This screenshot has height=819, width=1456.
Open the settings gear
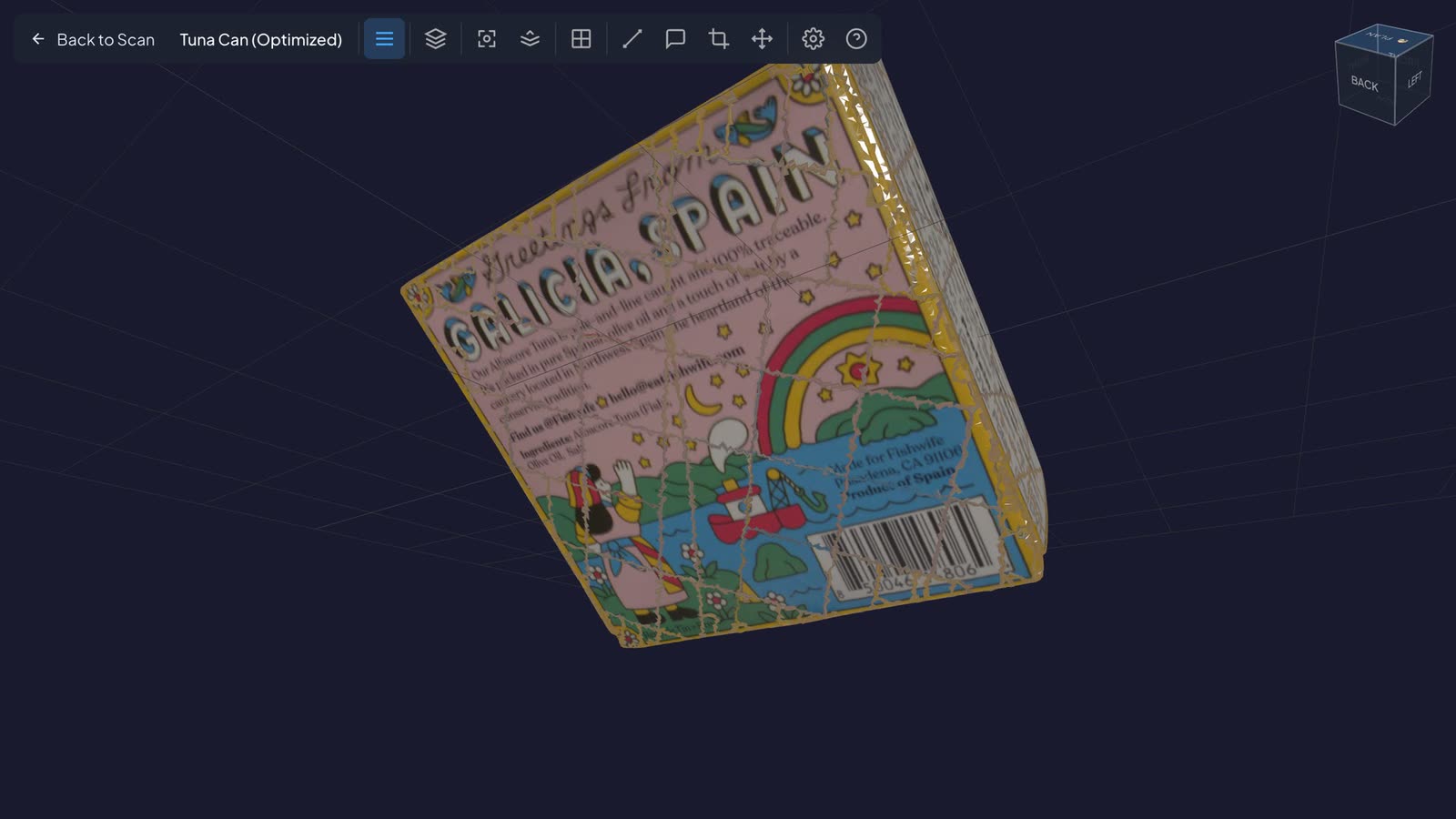click(x=813, y=39)
